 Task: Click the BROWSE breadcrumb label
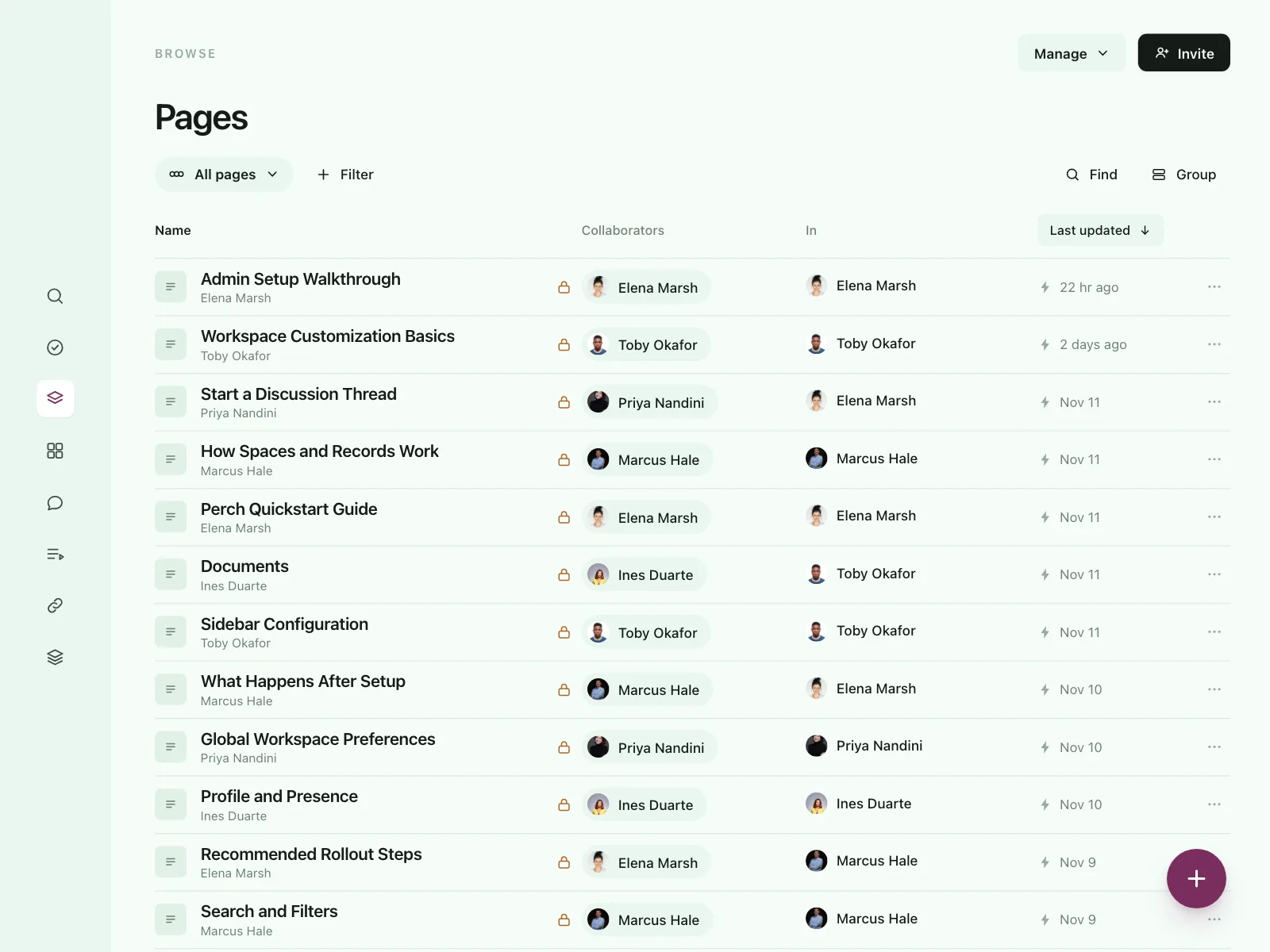[x=186, y=54]
